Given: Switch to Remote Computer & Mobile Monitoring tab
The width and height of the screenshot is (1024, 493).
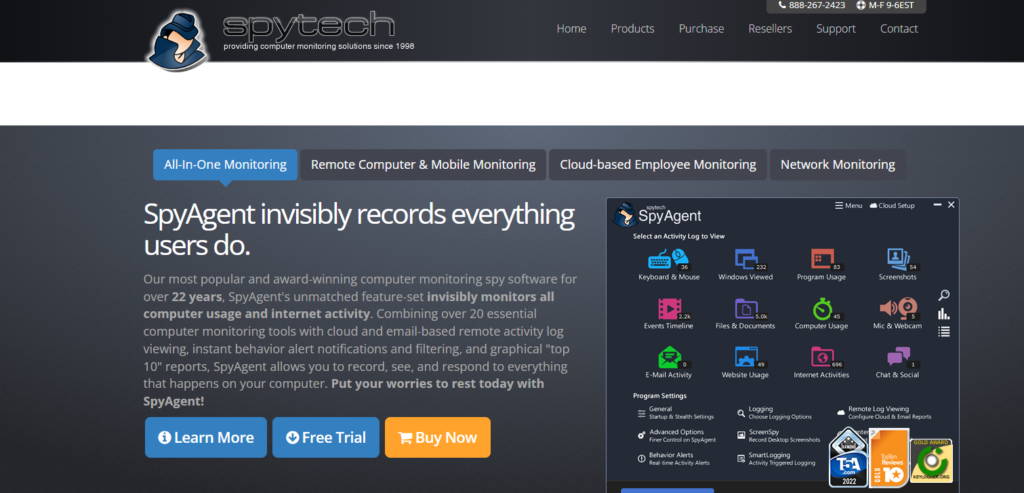Looking at the screenshot, I should (423, 165).
